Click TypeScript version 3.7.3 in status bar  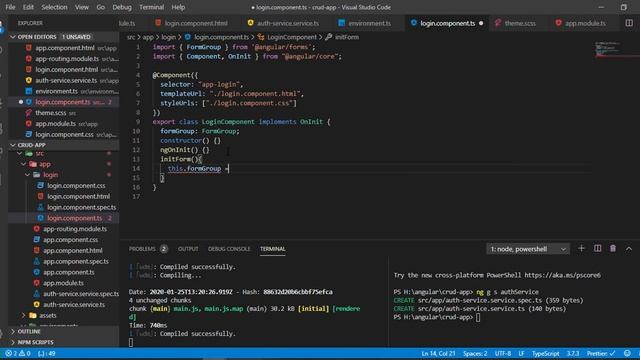[x=573, y=353]
